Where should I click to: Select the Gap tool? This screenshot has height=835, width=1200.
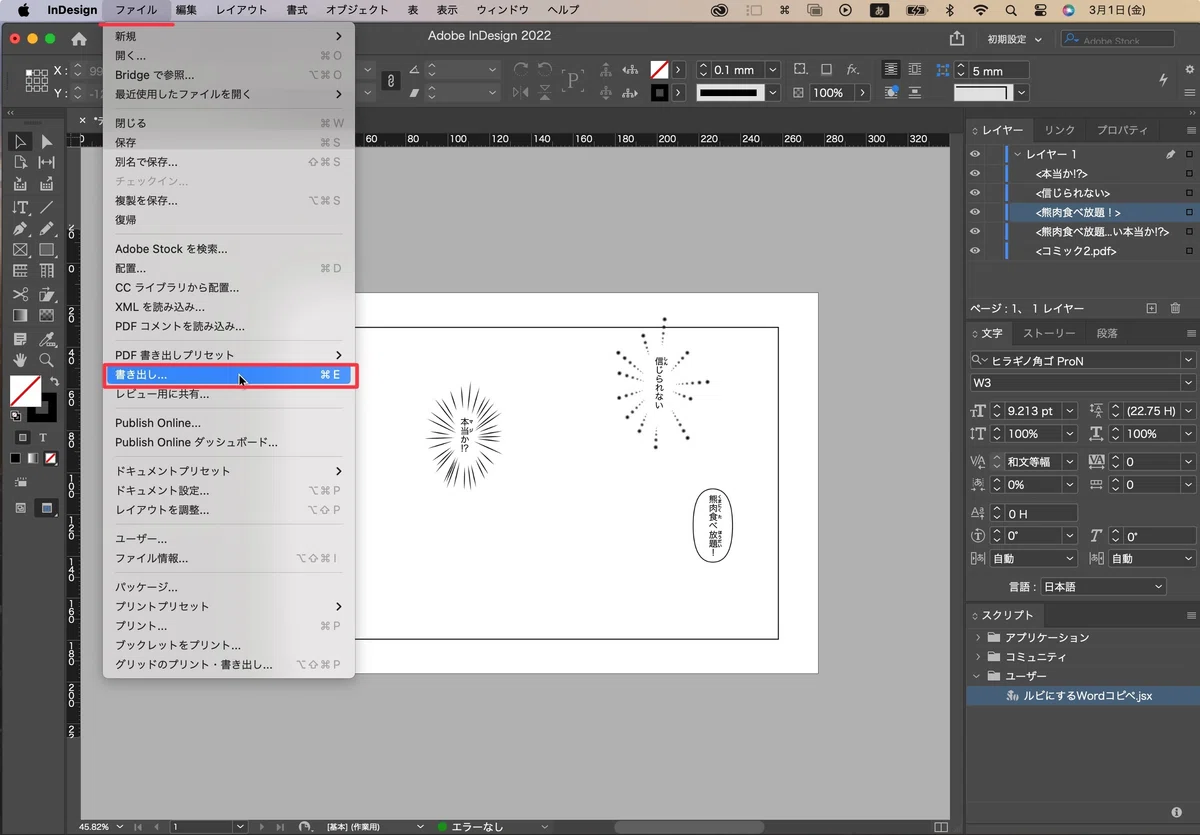tap(46, 163)
